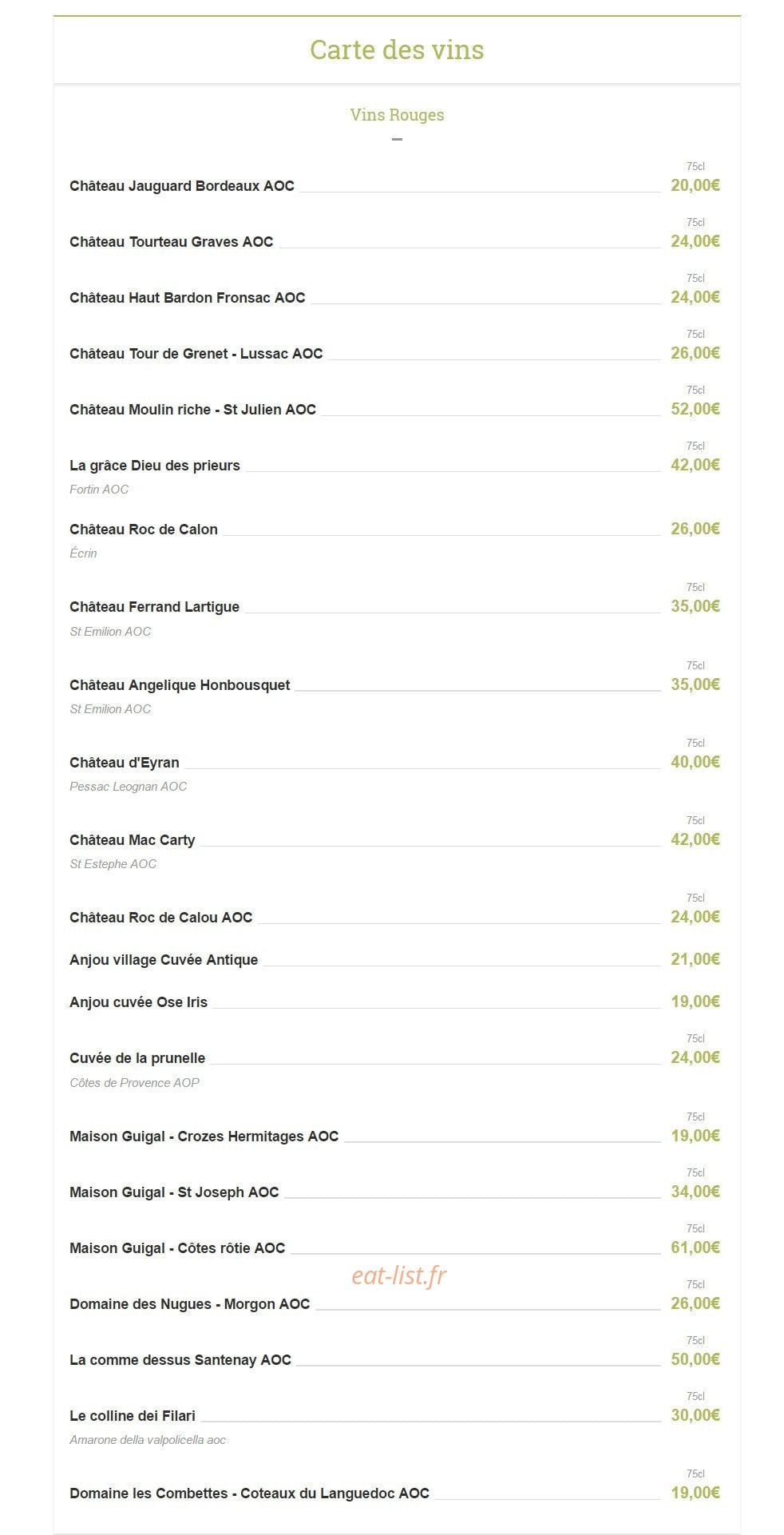Select the Vins Rouges section title
The width and height of the screenshot is (784, 1535).
click(397, 115)
